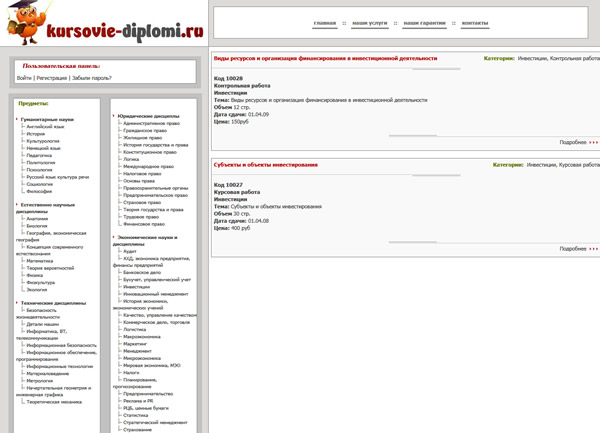Select «Детали машин» subject

(42, 324)
